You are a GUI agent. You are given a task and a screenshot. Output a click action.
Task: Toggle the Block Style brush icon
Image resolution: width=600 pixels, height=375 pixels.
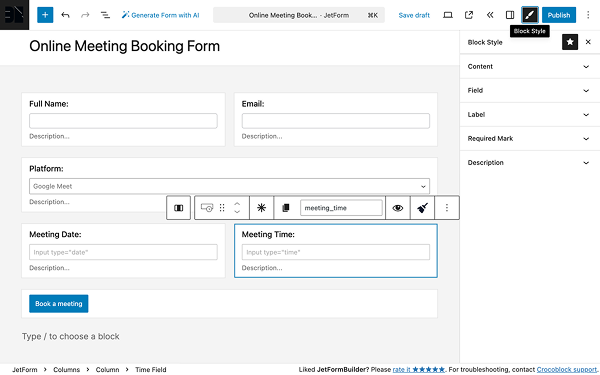click(x=530, y=15)
